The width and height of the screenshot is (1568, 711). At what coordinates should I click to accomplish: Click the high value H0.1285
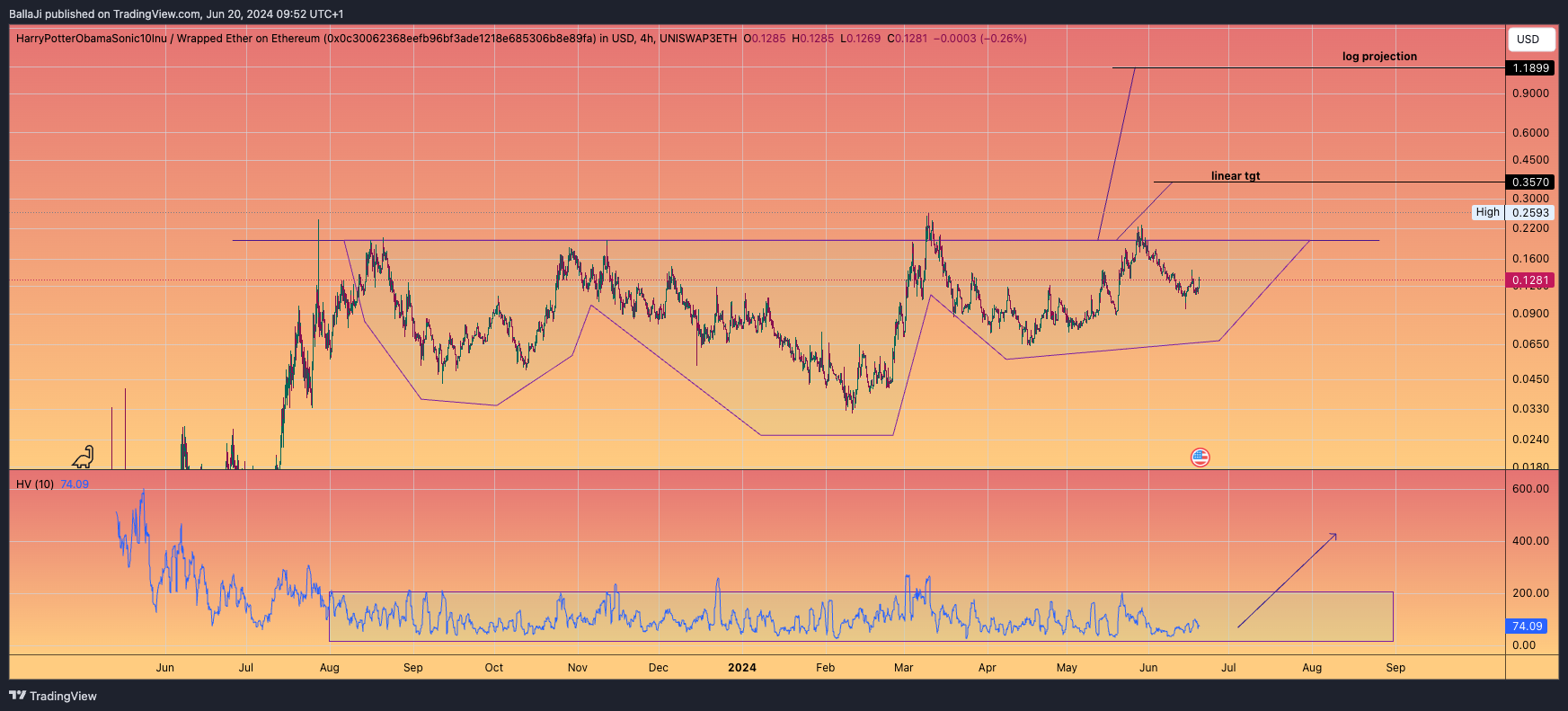(813, 39)
